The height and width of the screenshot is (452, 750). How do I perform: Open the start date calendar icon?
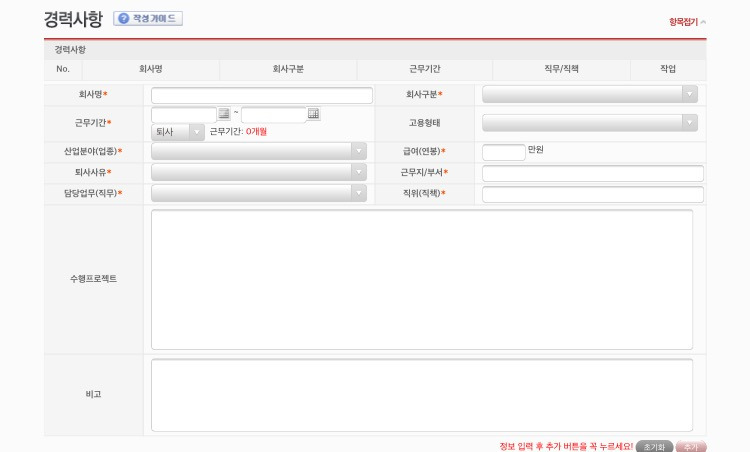224,114
